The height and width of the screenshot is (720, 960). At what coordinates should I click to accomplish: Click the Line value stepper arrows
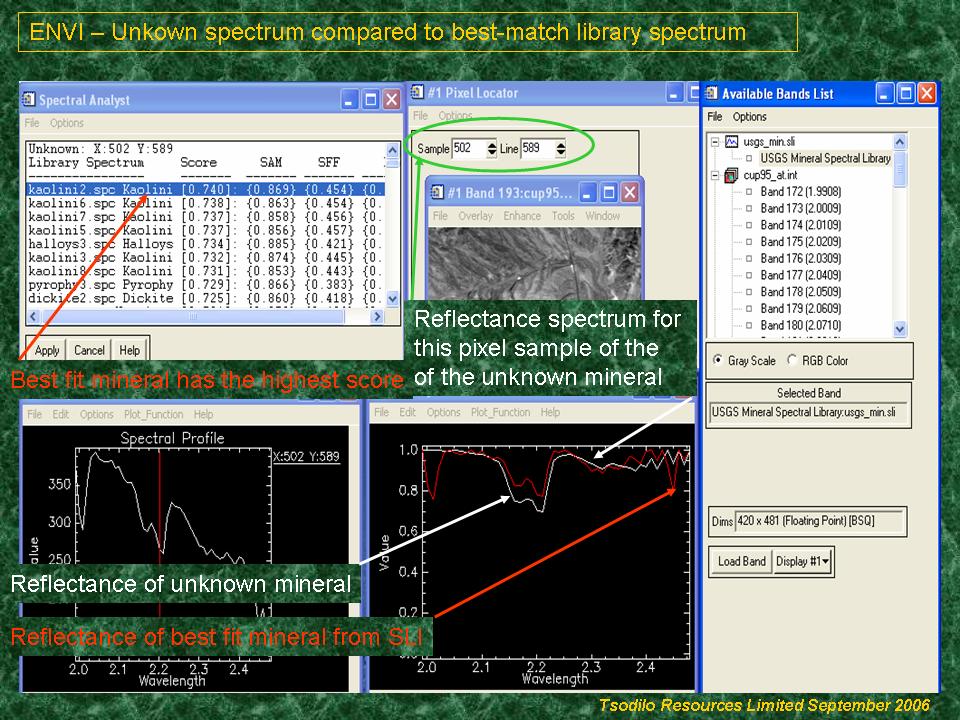pyautogui.click(x=560, y=148)
